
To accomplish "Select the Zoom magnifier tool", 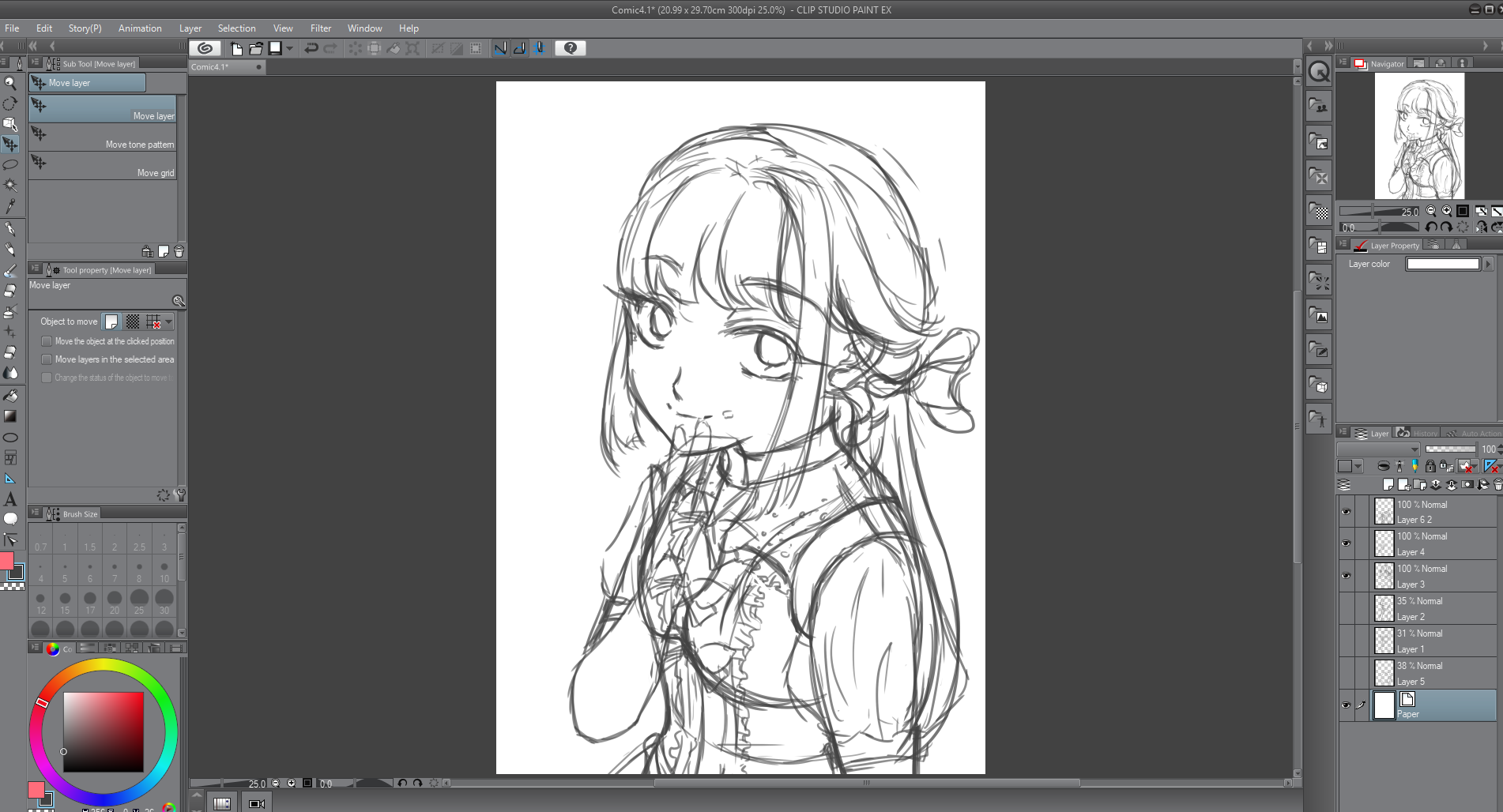I will click(10, 83).
